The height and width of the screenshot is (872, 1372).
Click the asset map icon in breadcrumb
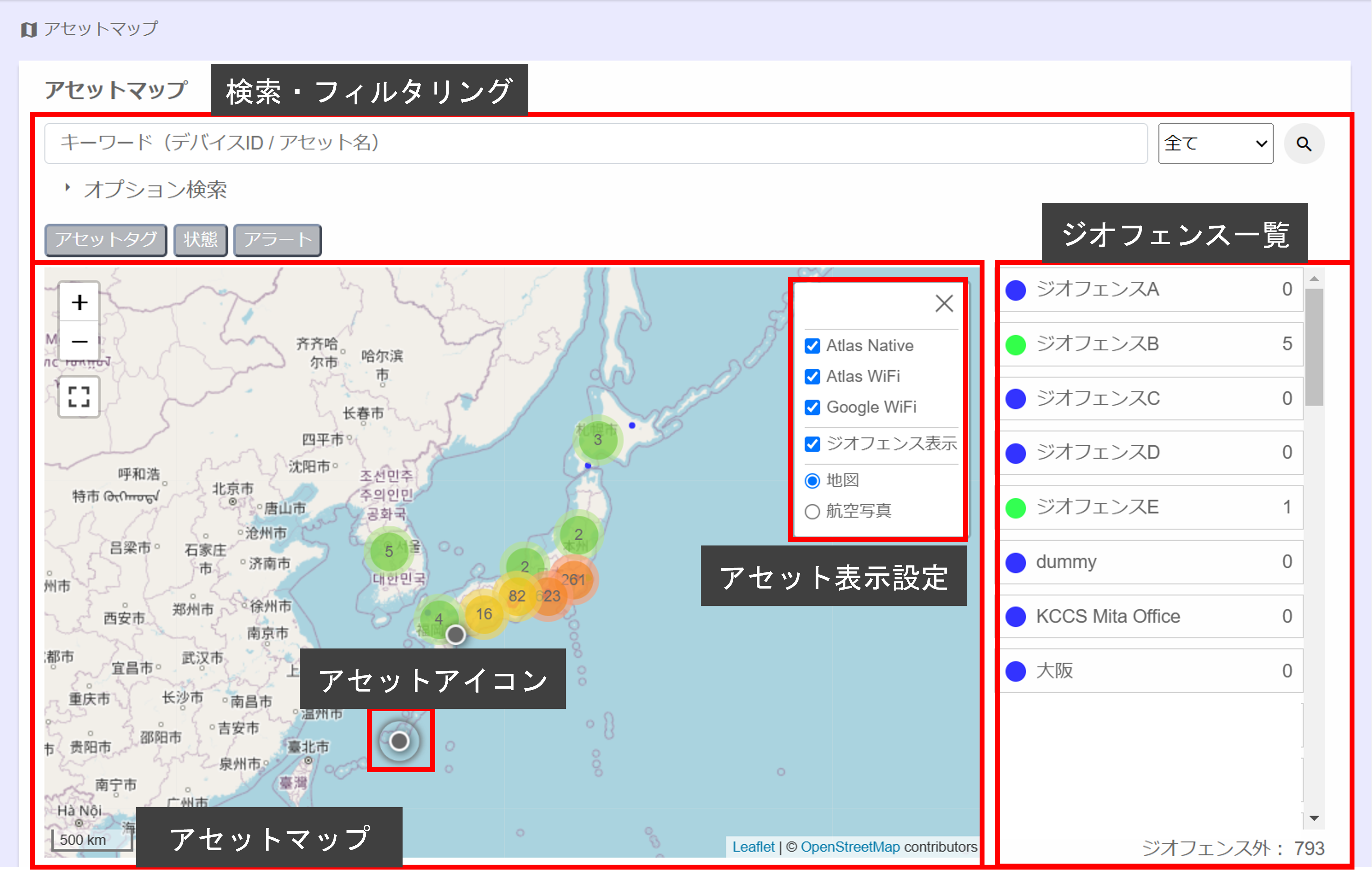(x=28, y=29)
